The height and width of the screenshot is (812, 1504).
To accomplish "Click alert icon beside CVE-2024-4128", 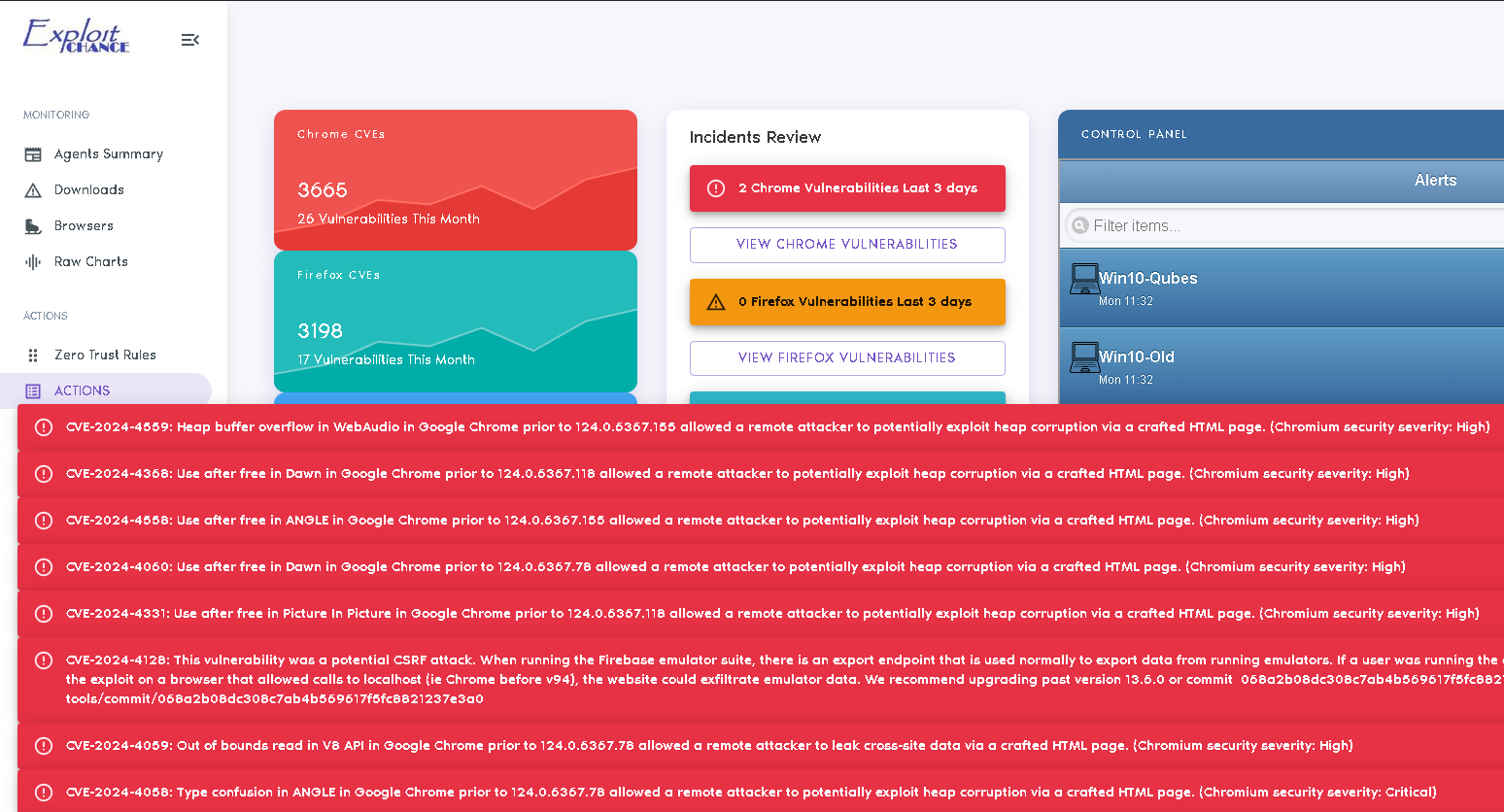I will (44, 660).
